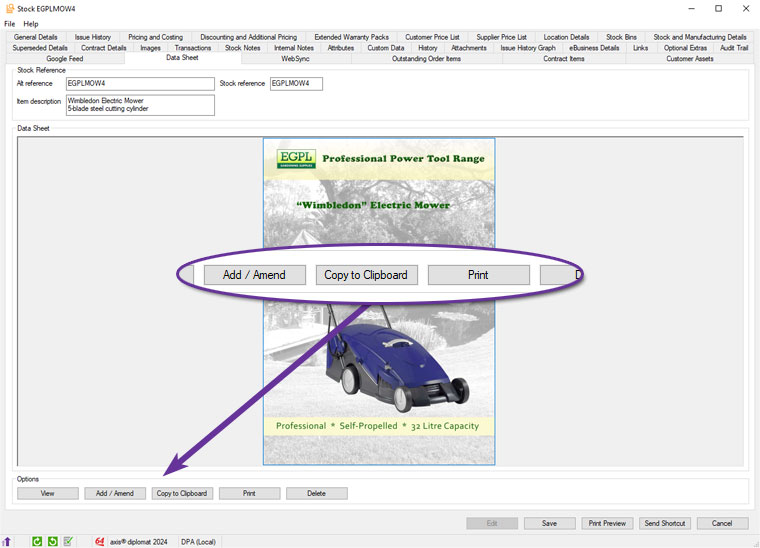The height and width of the screenshot is (548, 760).
Task: Click the Add / Amend button under Options
Action: pos(115,493)
